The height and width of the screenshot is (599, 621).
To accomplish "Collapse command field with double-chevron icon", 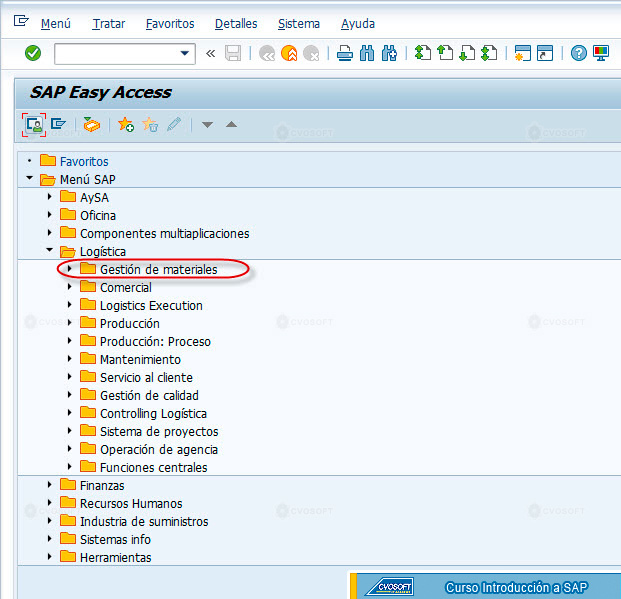I will point(210,53).
